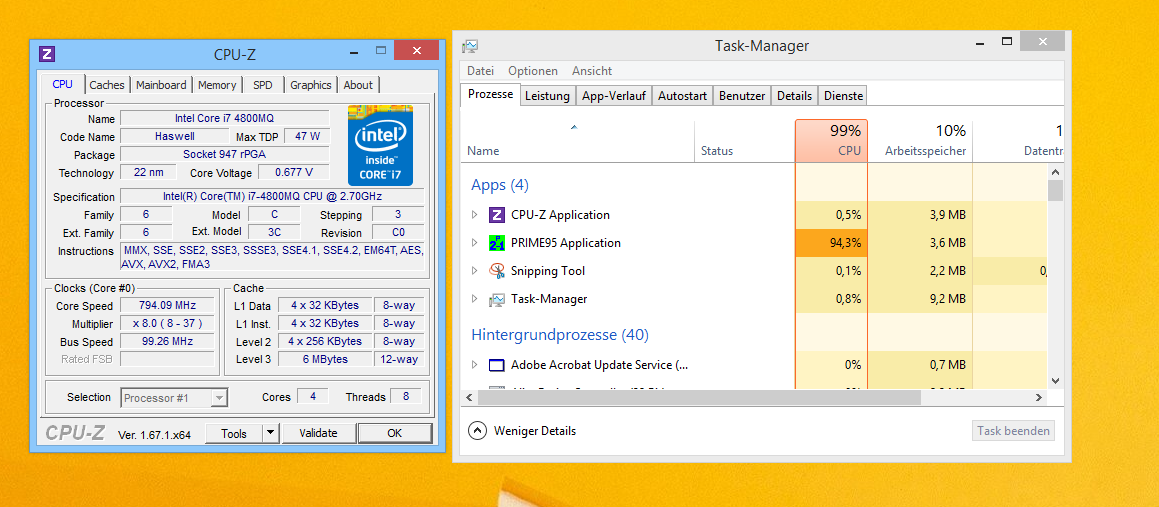Click the Core Voltage 0.677 V field
The height and width of the screenshot is (507, 1159).
pyautogui.click(x=293, y=173)
